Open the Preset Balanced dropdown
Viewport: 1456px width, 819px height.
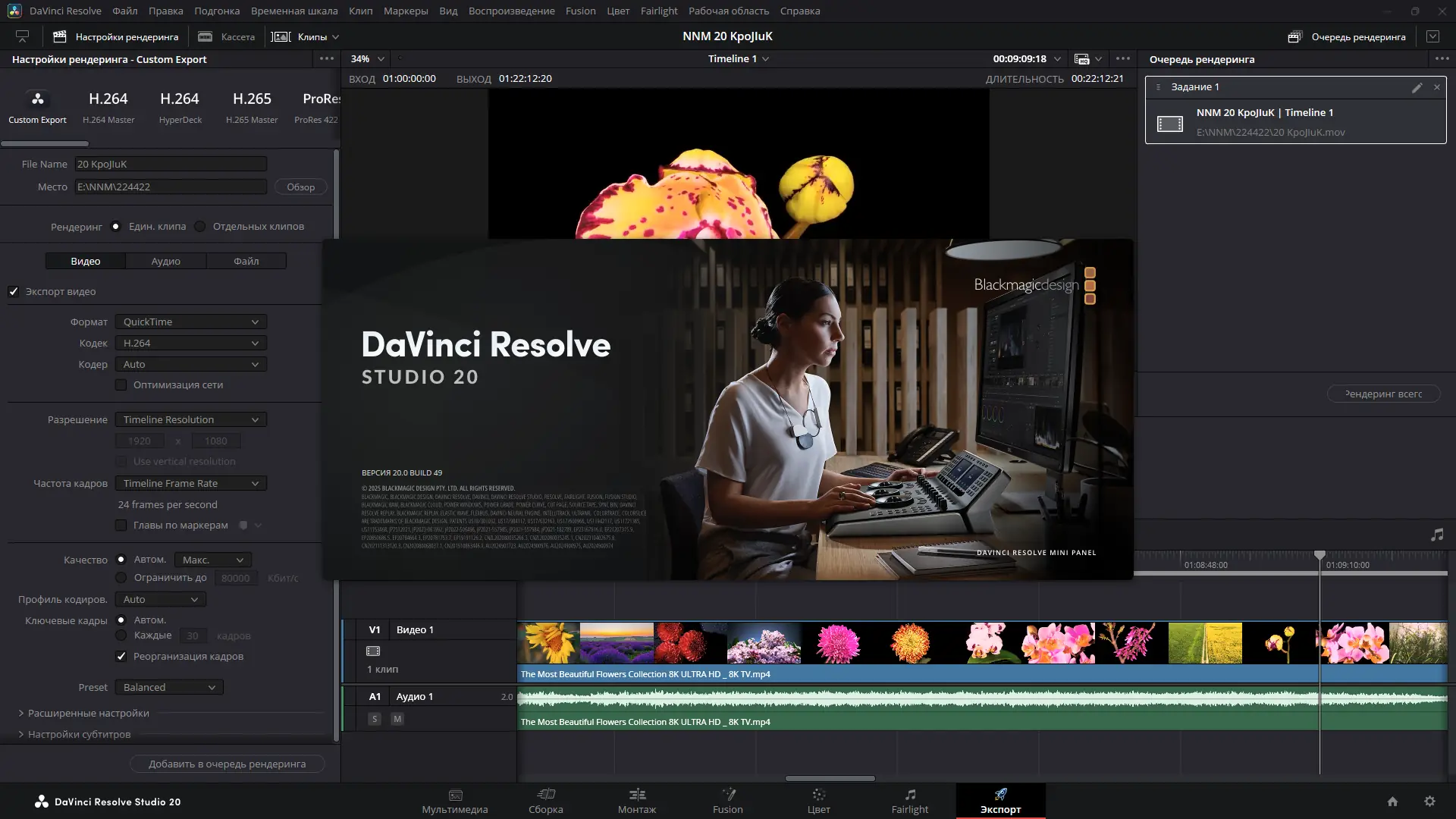pos(169,688)
